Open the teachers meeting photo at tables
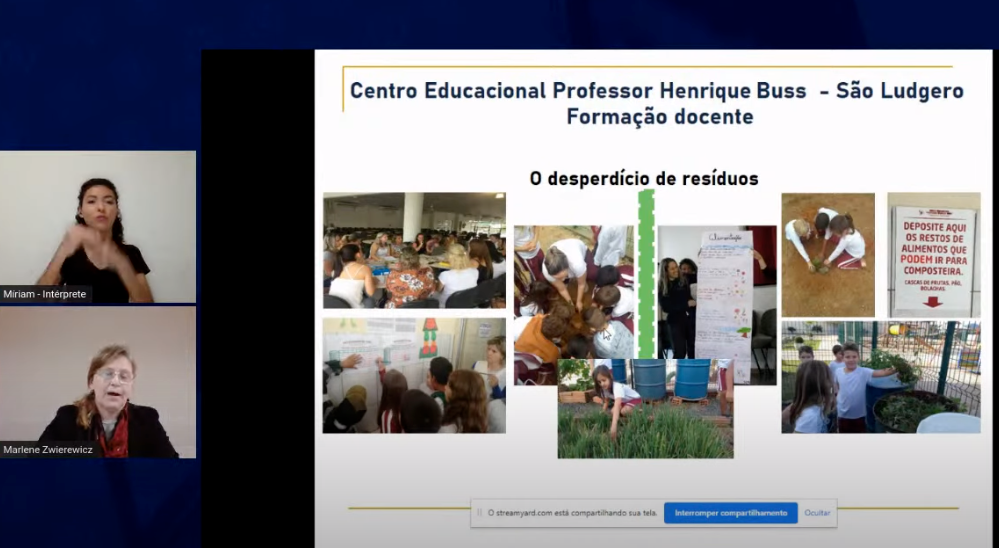999x548 pixels. 414,250
